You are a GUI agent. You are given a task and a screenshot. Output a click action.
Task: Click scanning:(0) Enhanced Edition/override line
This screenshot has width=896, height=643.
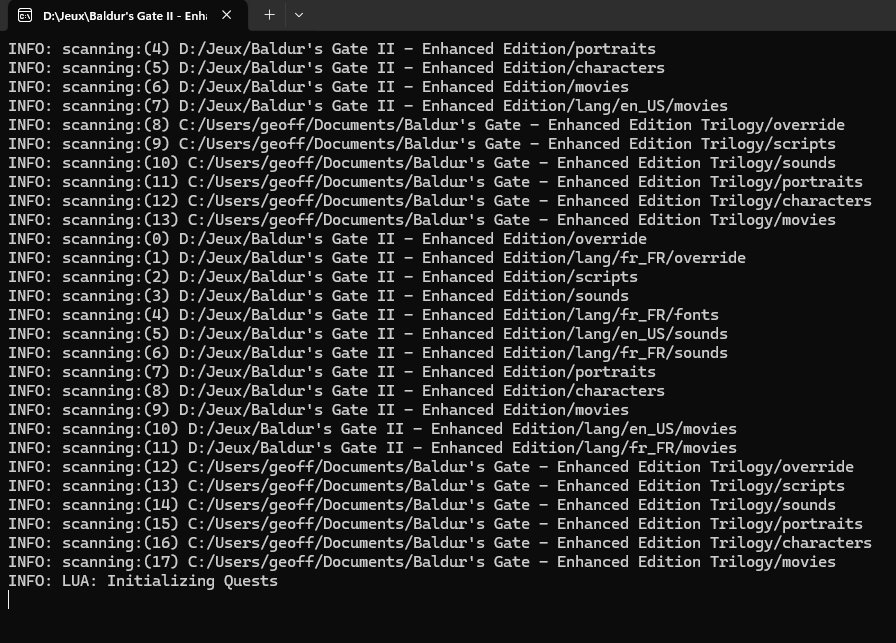[x=327, y=239]
